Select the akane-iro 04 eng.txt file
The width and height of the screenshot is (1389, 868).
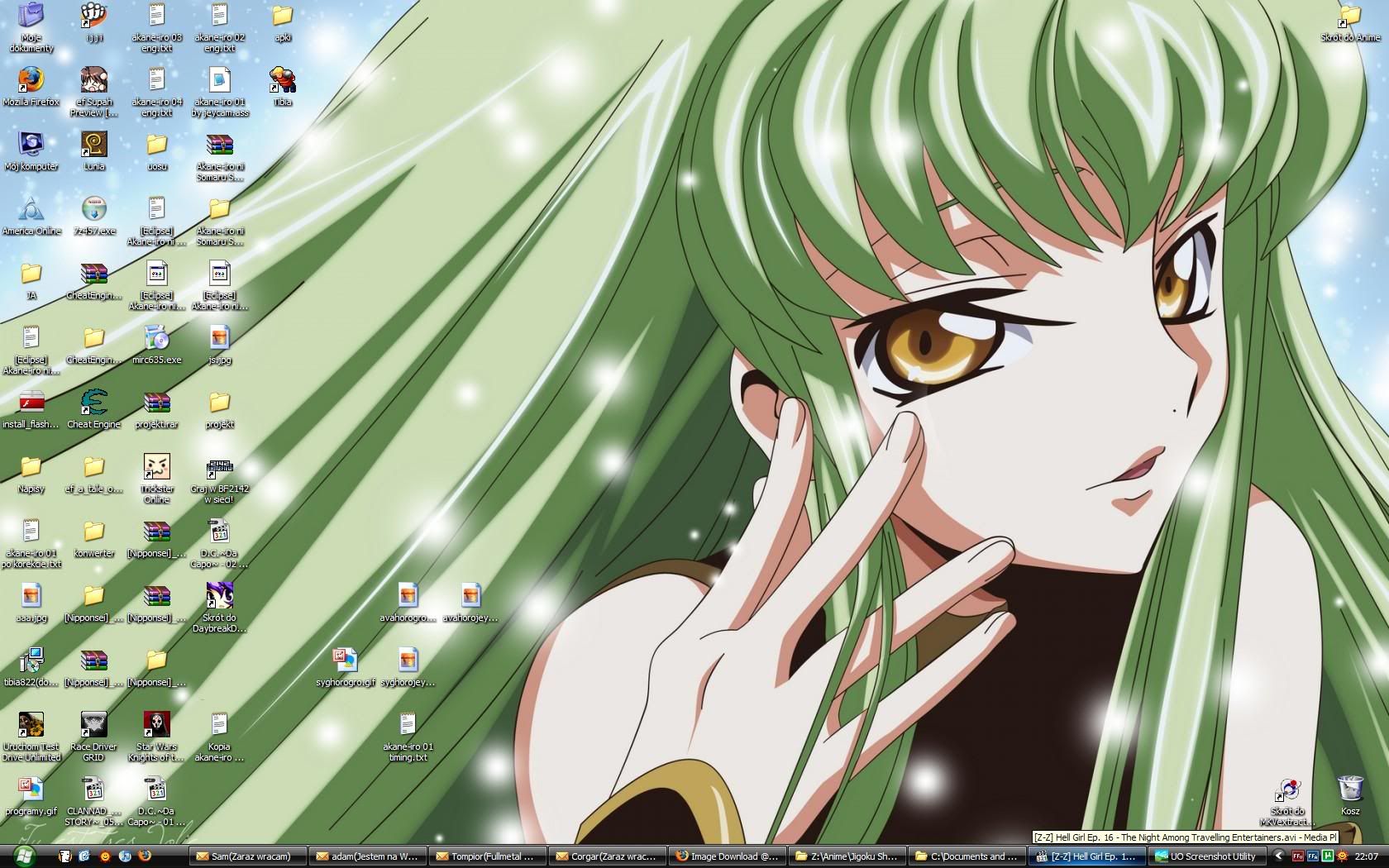(156, 91)
